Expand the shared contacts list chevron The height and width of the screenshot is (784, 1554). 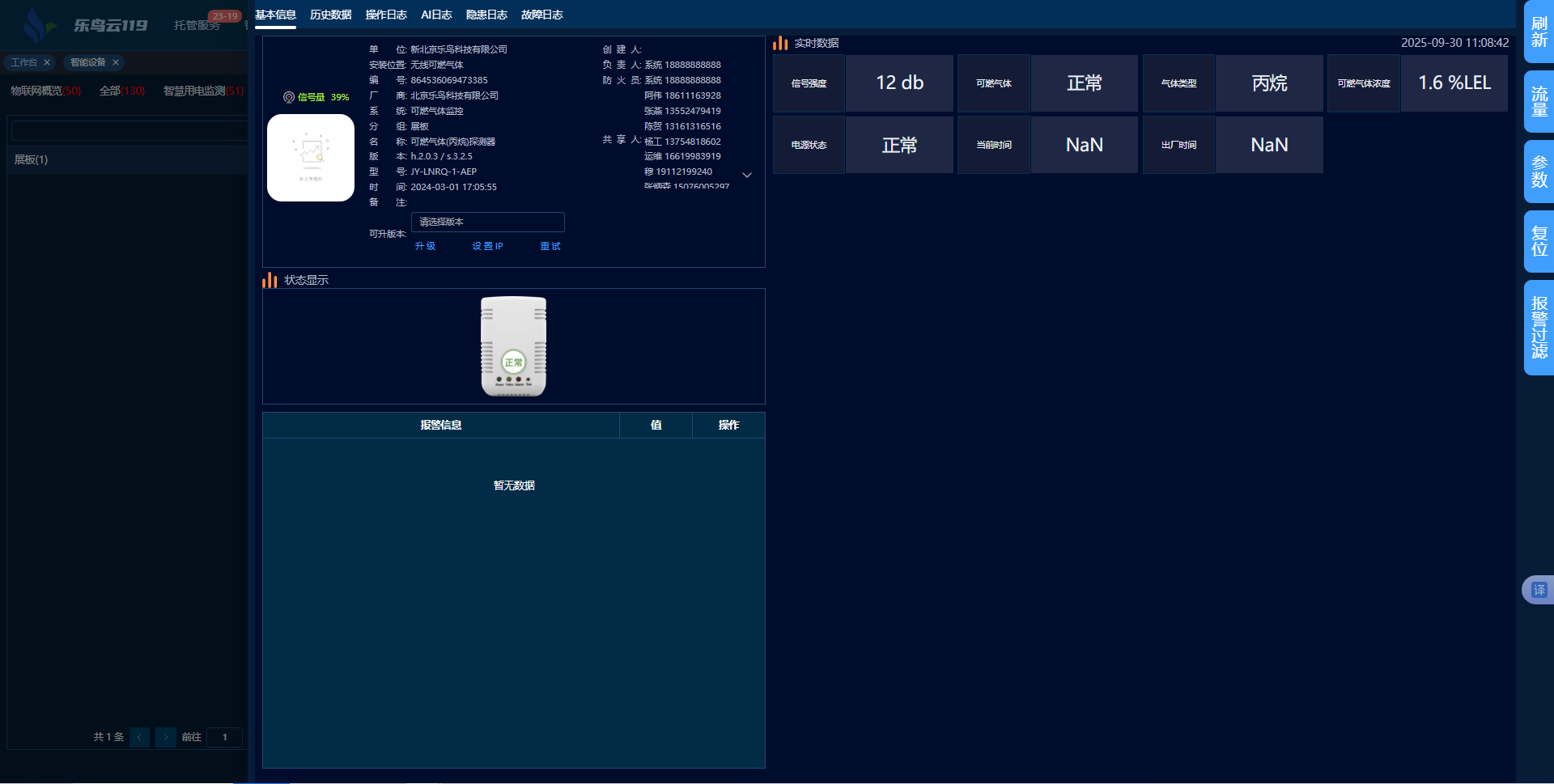747,175
